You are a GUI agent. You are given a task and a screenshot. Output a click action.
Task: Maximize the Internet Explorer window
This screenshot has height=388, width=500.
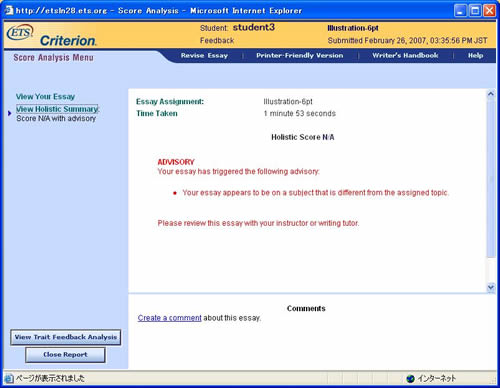click(x=475, y=11)
